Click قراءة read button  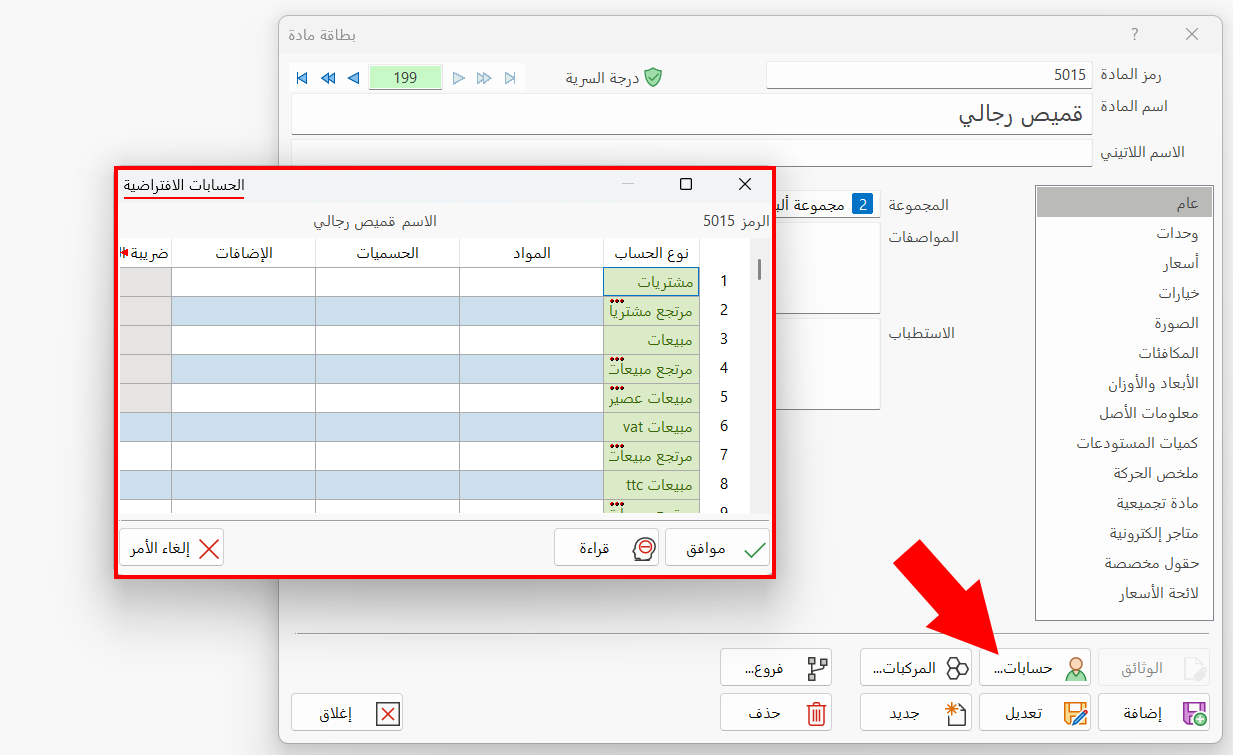[x=607, y=548]
